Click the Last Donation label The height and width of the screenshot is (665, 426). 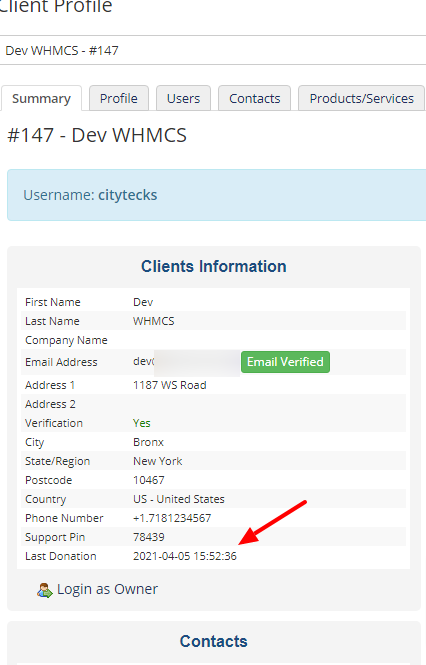[x=61, y=556]
